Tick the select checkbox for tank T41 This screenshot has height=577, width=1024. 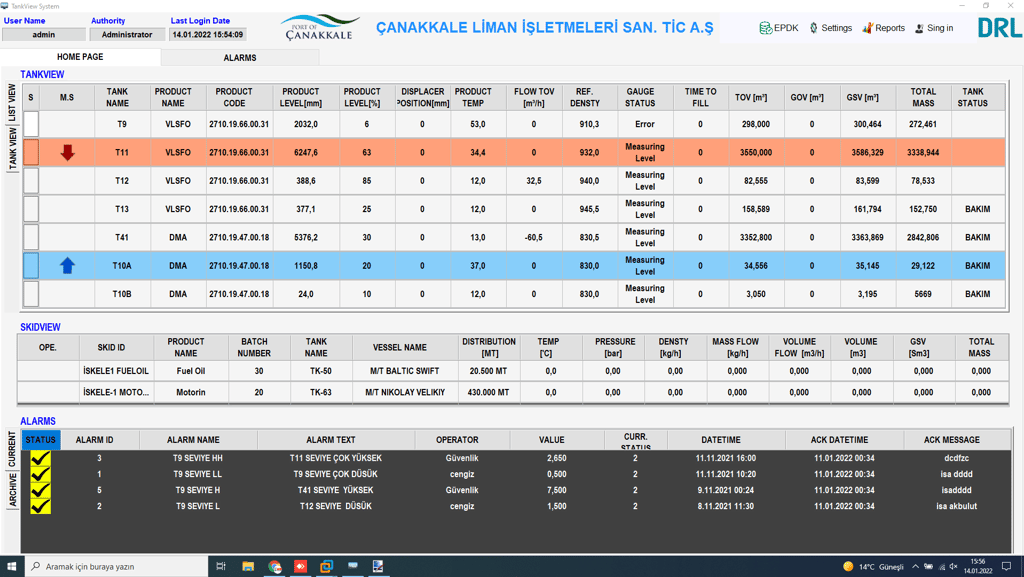tap(31, 238)
